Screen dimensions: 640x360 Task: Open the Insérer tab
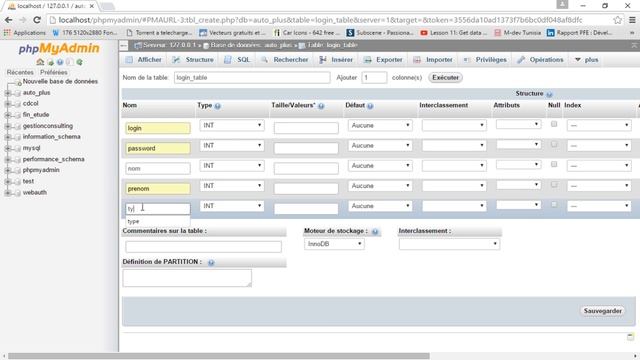coord(336,60)
